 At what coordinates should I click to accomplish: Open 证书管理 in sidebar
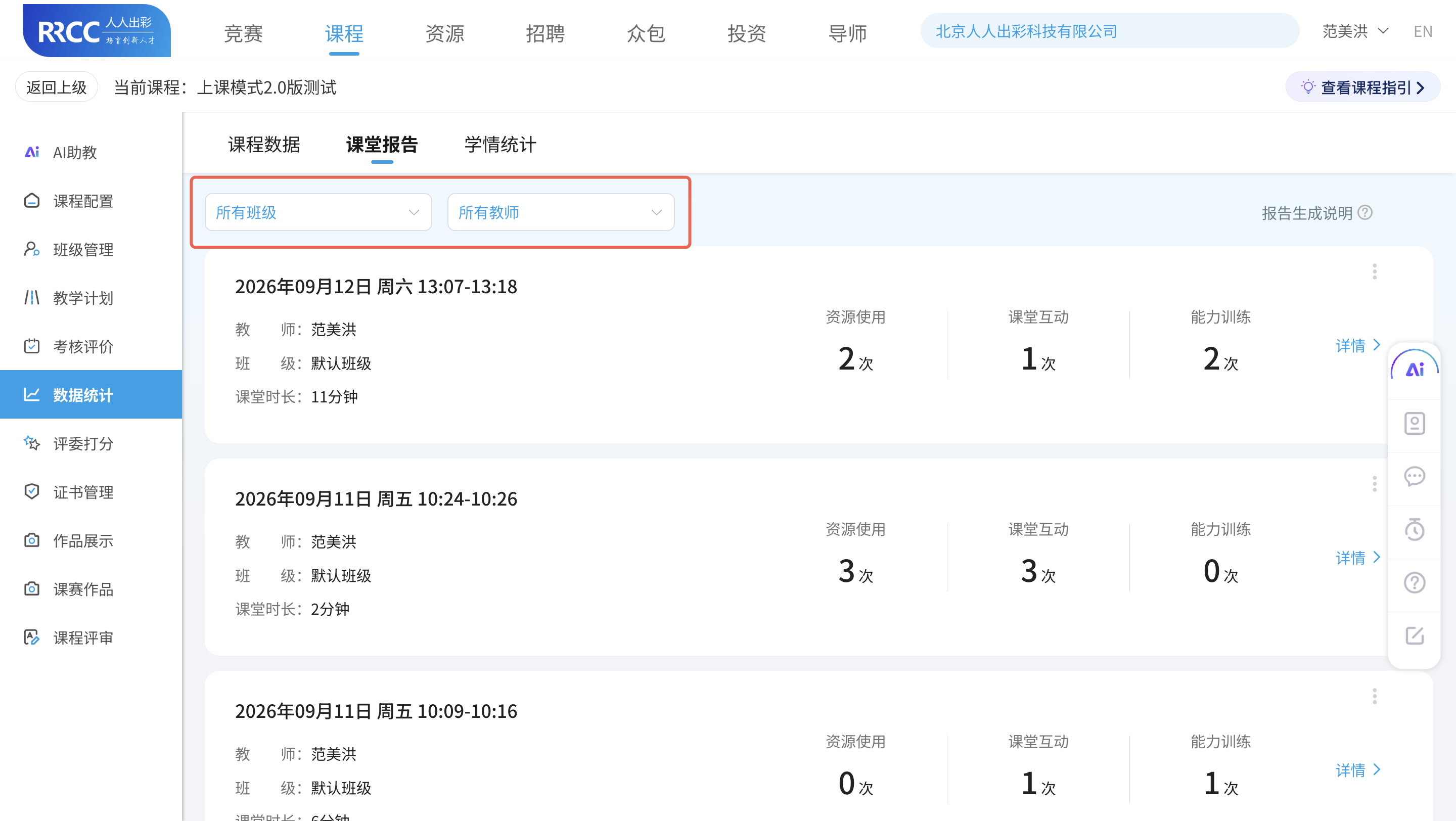tap(90, 492)
